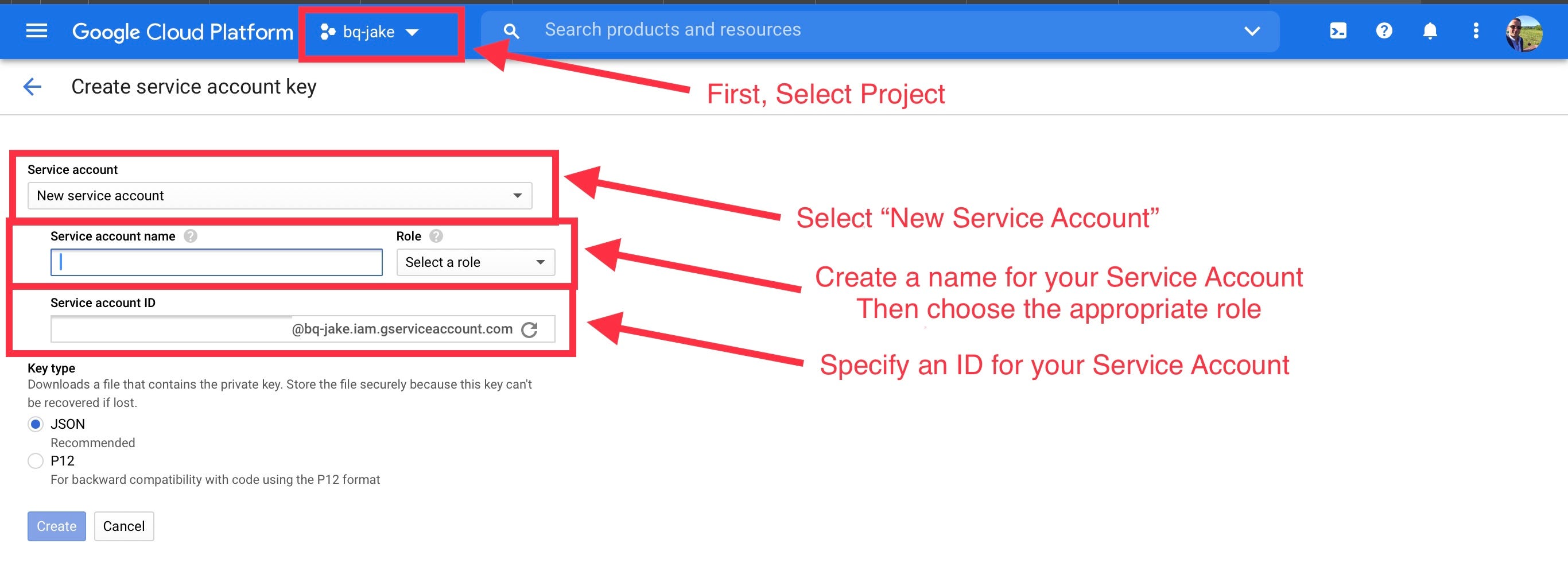Select the P12 key type
This screenshot has height=578, width=1568.
click(36, 461)
